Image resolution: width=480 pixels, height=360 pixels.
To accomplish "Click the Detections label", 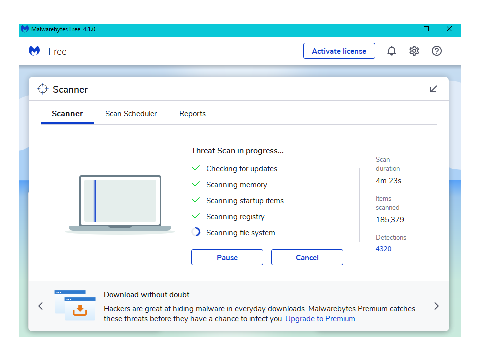I will [x=391, y=237].
